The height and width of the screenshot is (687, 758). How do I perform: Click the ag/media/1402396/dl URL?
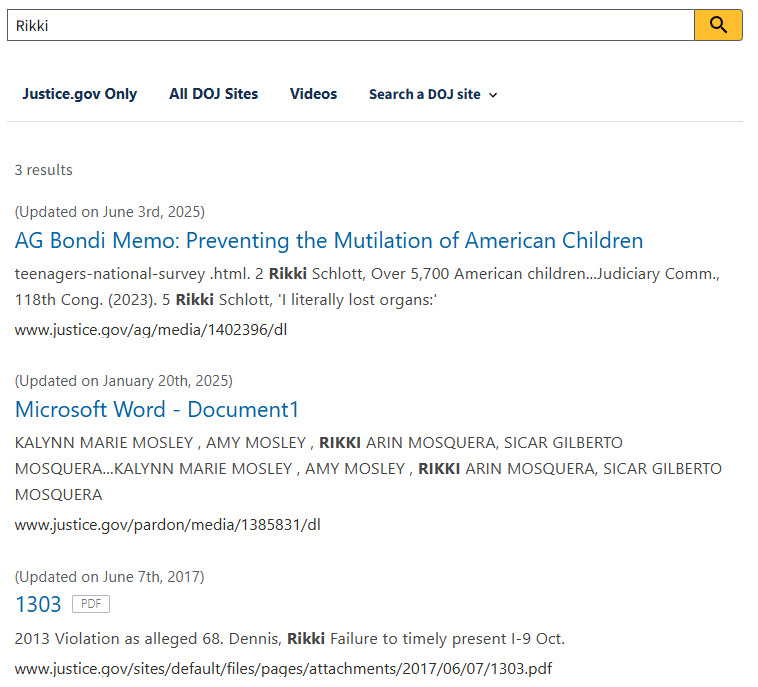tap(151, 329)
